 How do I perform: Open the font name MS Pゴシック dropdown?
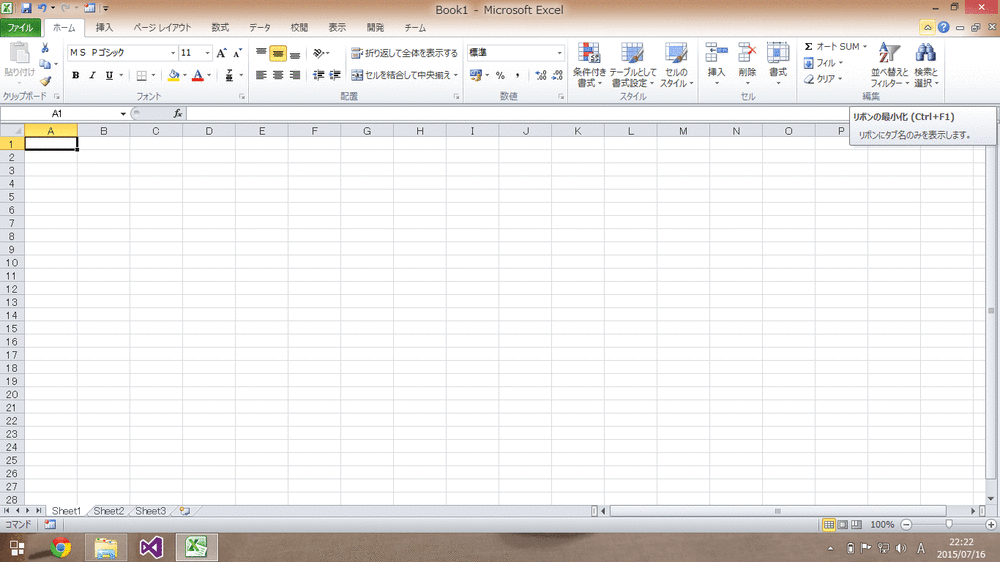(173, 53)
